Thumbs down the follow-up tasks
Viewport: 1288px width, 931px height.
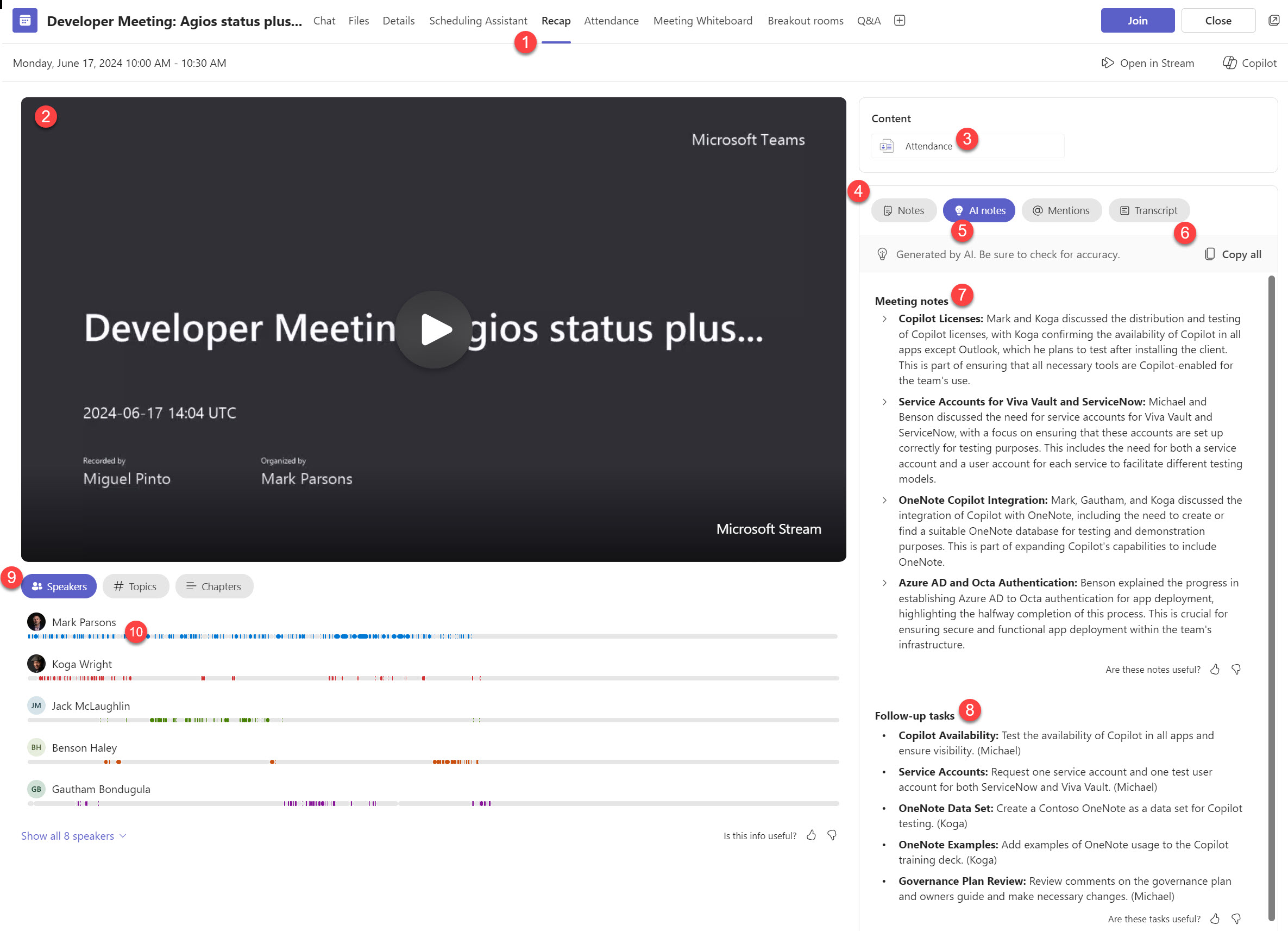click(1235, 918)
